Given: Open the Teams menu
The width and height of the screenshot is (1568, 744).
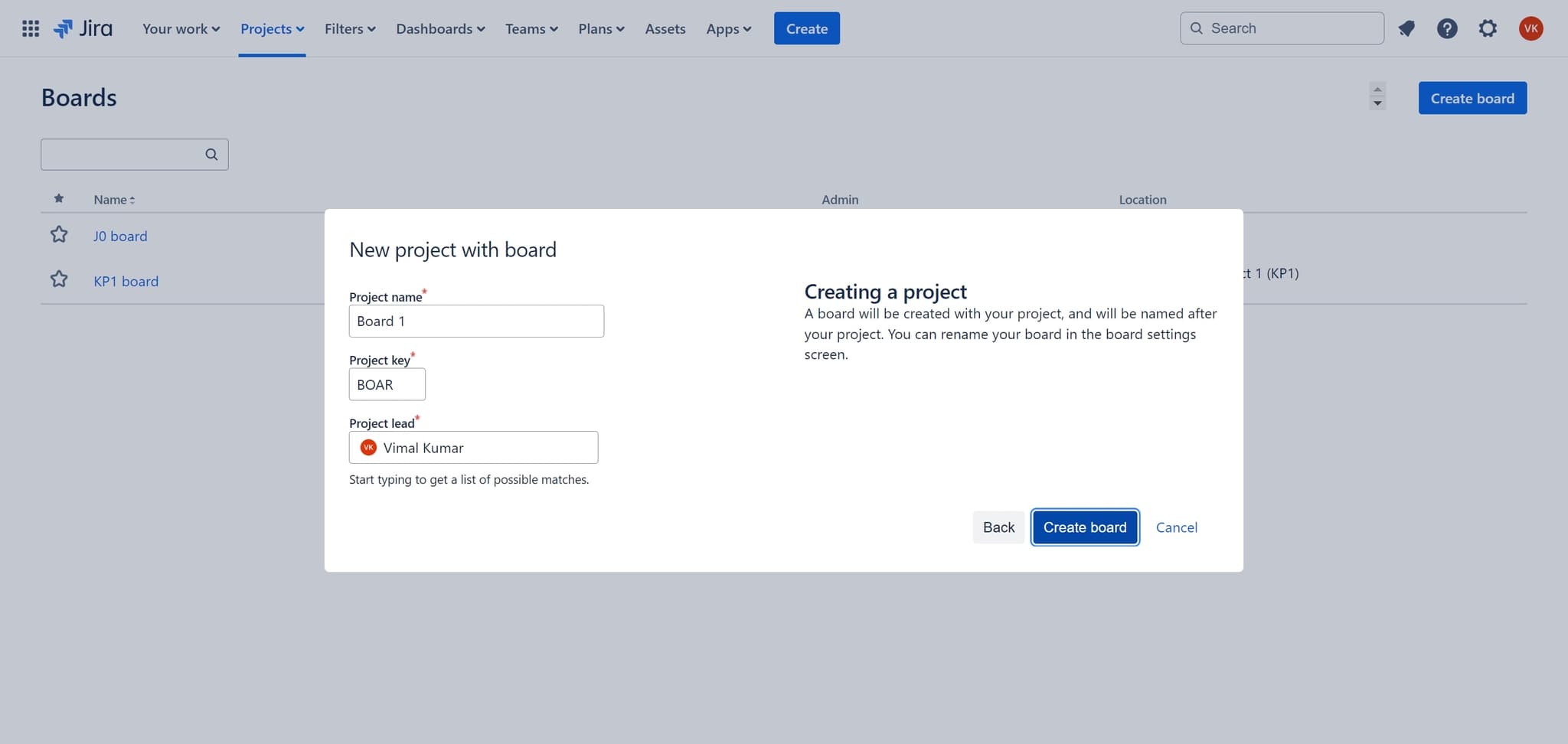Looking at the screenshot, I should [x=531, y=28].
